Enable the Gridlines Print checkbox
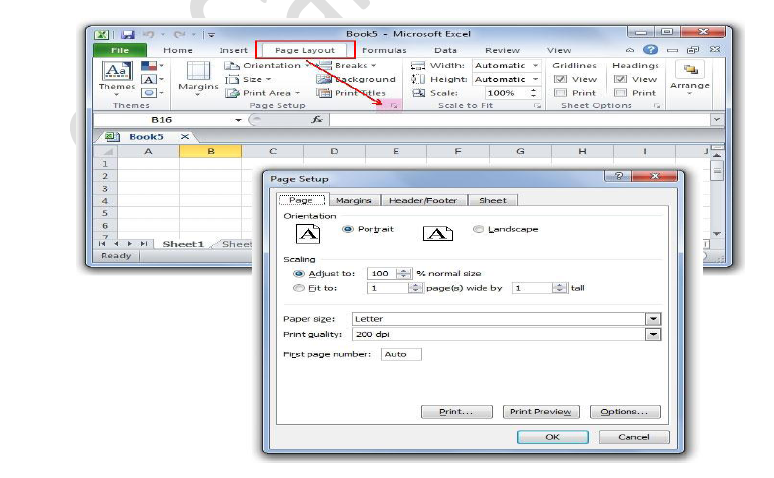The height and width of the screenshot is (478, 774). 561,93
